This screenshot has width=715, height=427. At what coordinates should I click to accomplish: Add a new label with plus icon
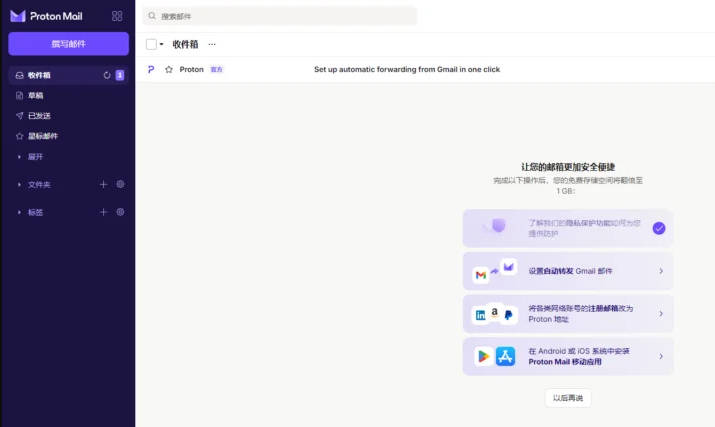(104, 212)
